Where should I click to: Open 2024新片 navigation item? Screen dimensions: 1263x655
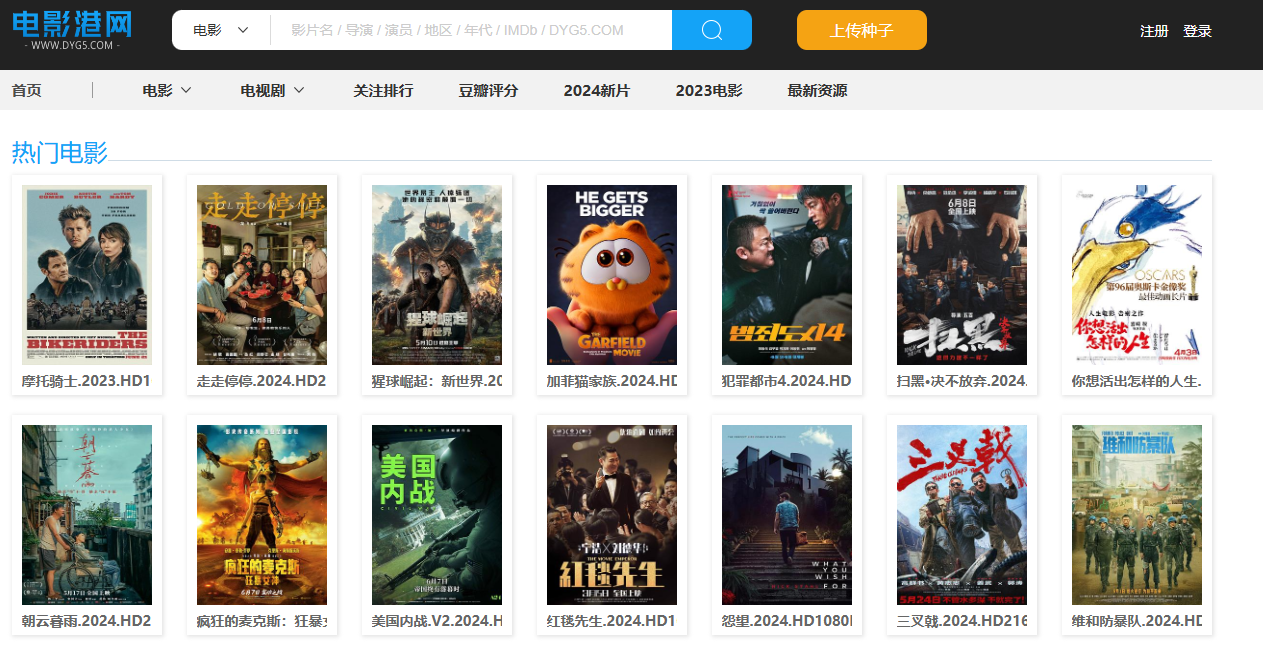pyautogui.click(x=597, y=91)
